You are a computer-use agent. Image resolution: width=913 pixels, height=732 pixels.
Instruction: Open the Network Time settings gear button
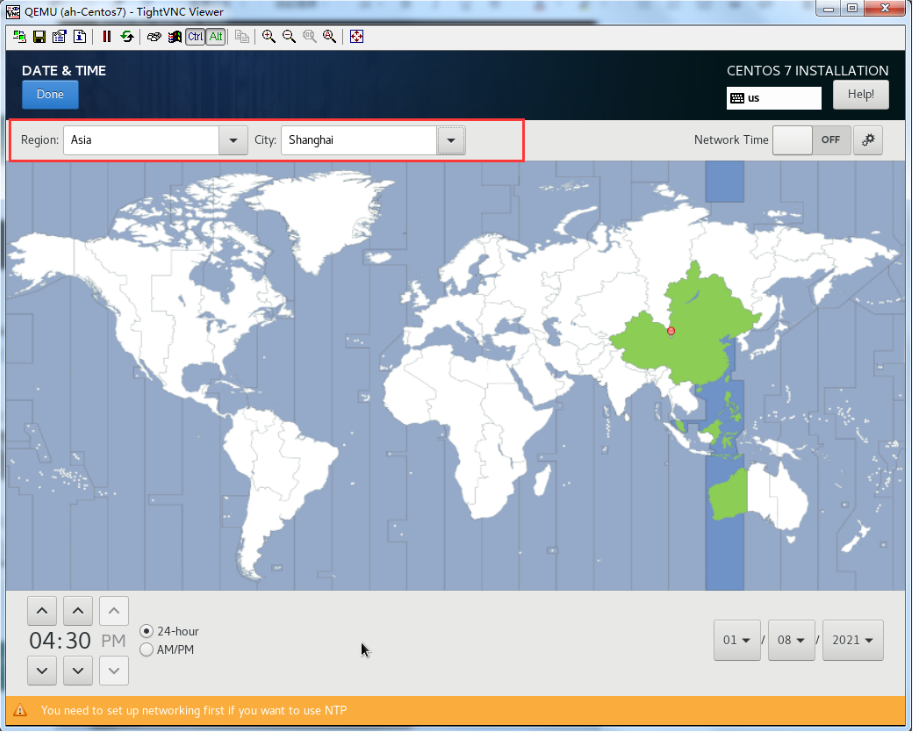point(868,140)
